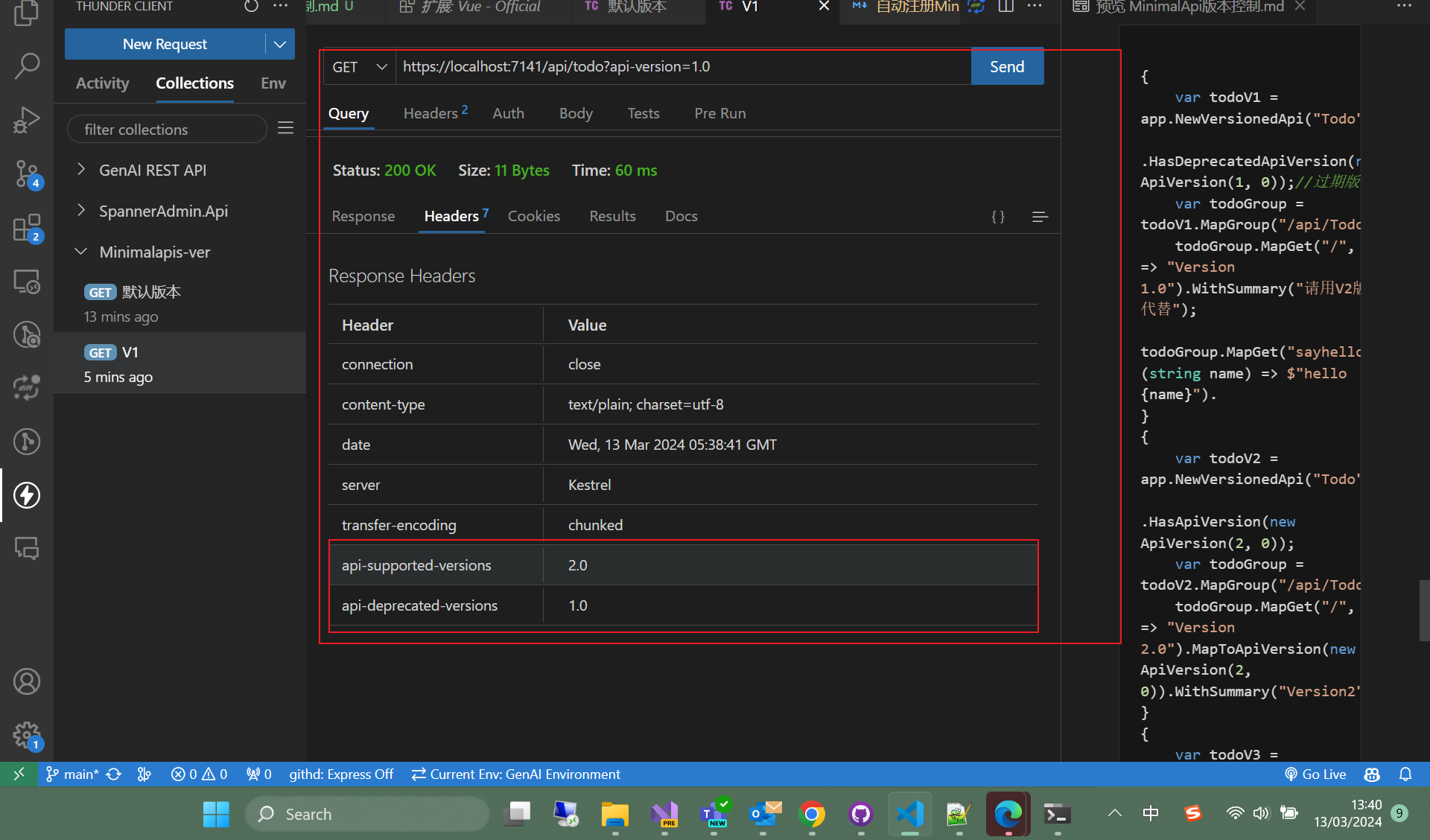Open the GET method dropdown
Image resolution: width=1430 pixels, height=840 pixels.
click(360, 67)
